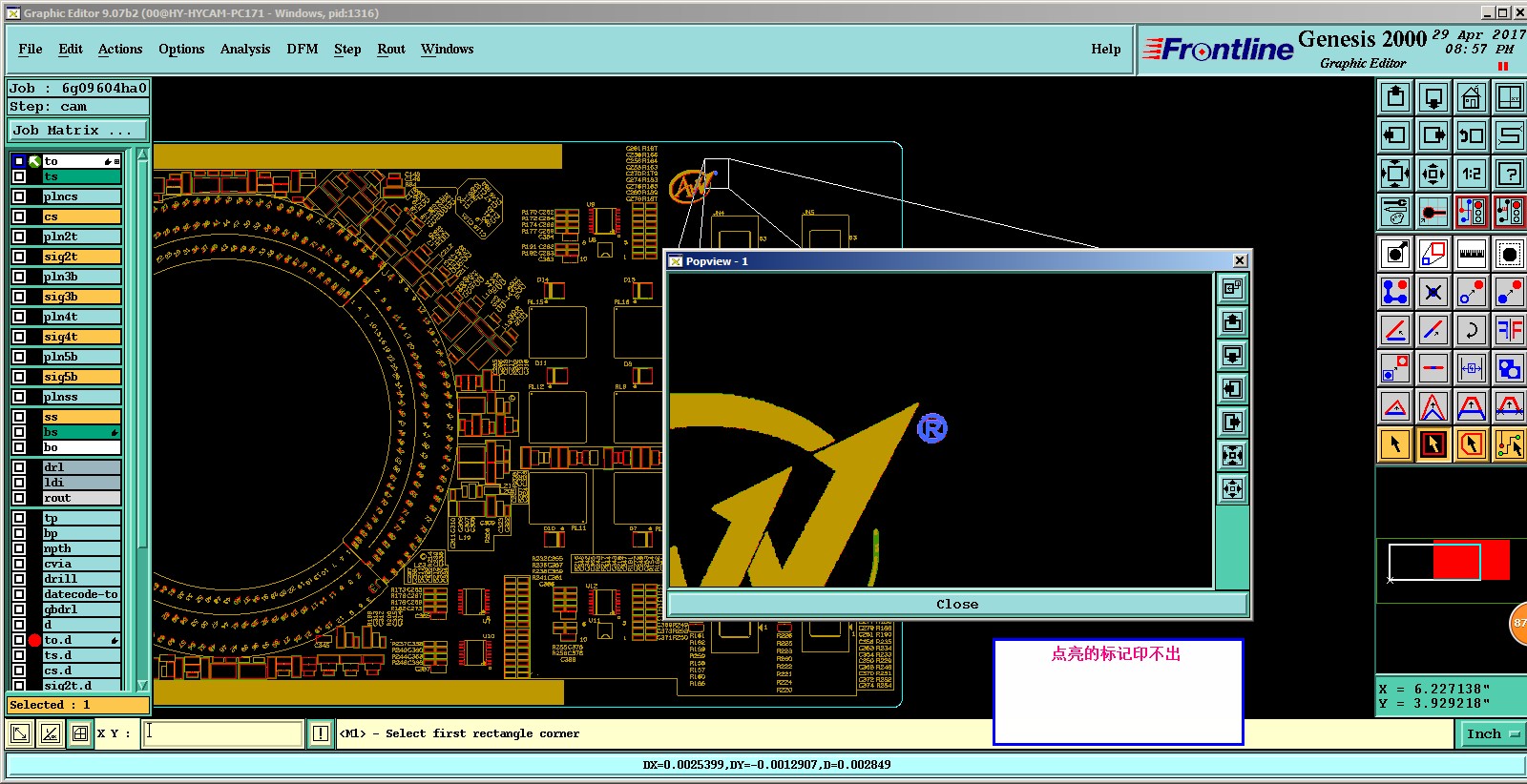Click the mirrored F flip icon
This screenshot has height=784, width=1527.
tap(1509, 330)
